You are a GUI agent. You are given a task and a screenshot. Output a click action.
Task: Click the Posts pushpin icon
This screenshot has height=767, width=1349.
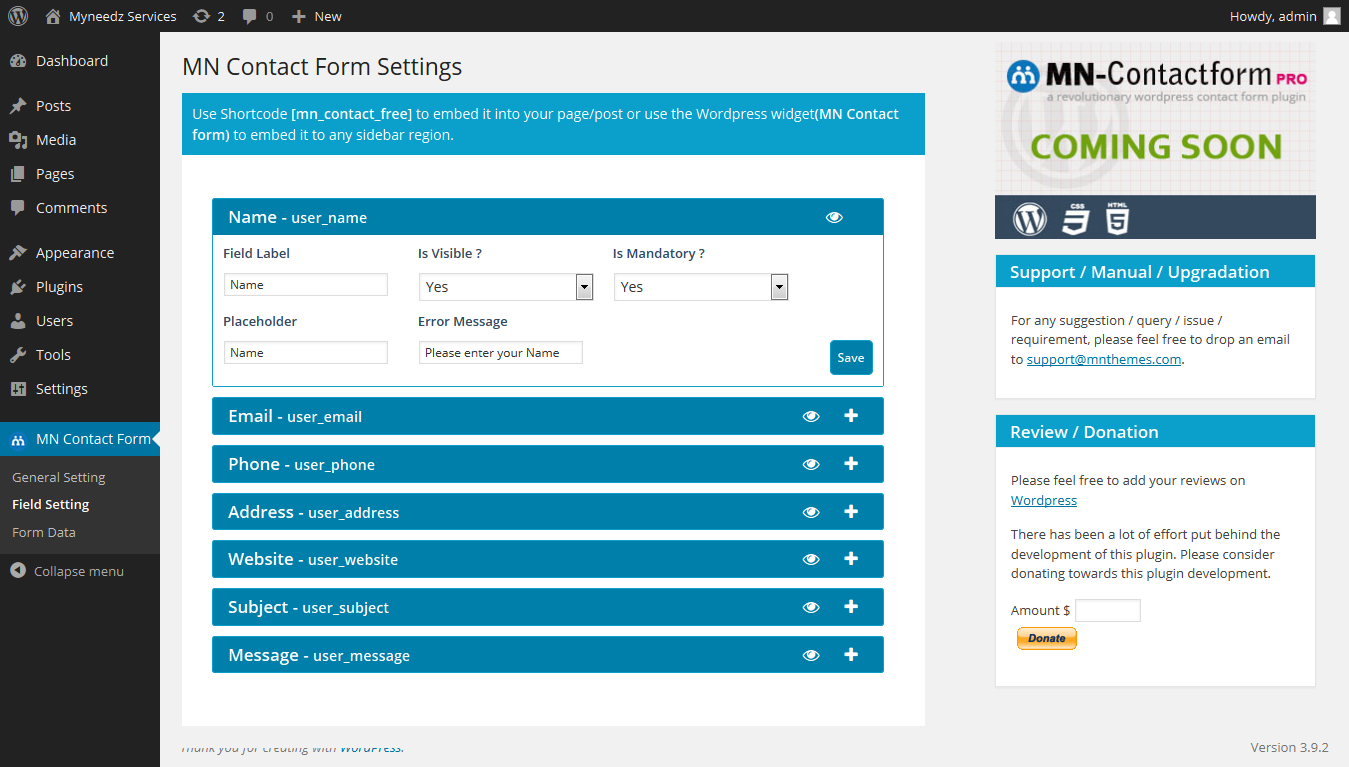pos(18,106)
